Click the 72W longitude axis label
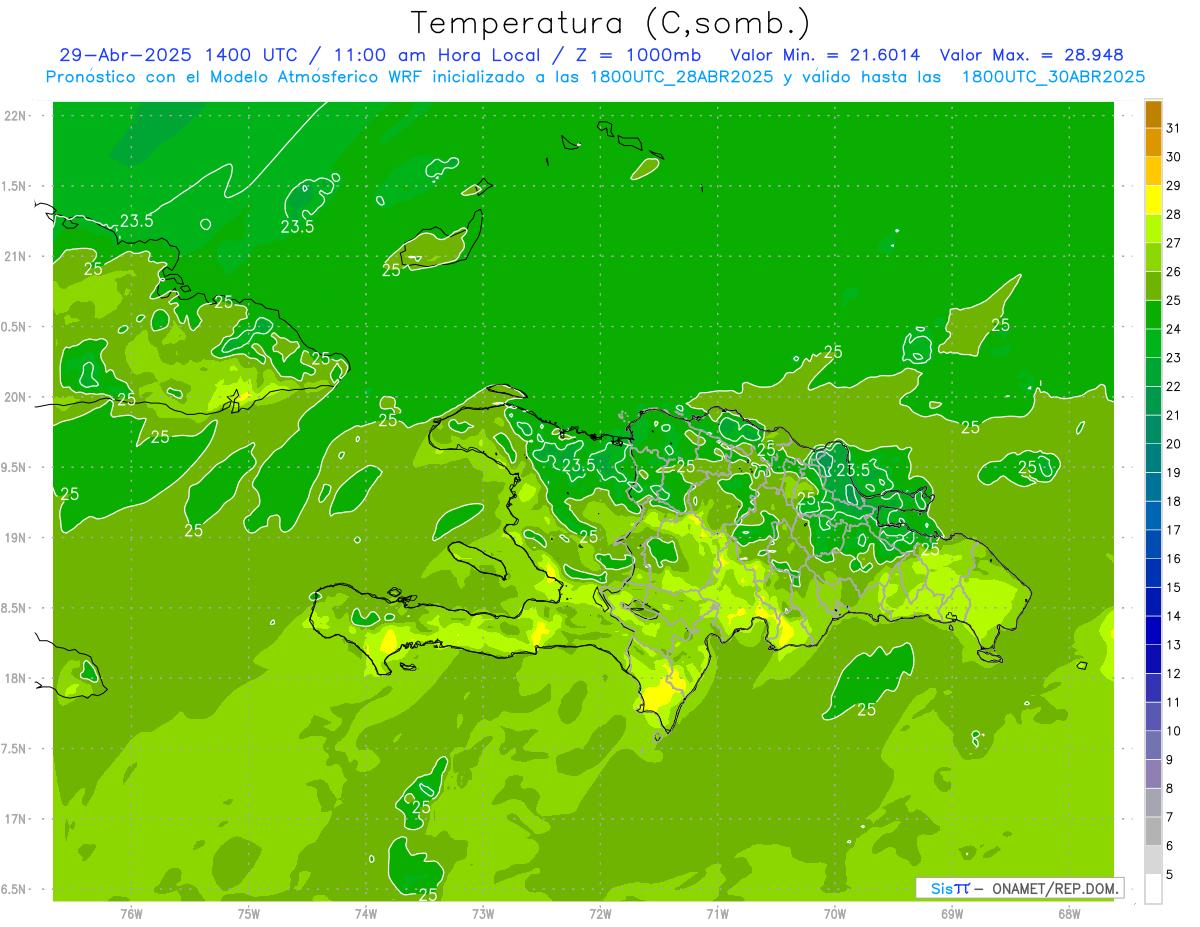The image size is (1200, 927). click(x=600, y=913)
